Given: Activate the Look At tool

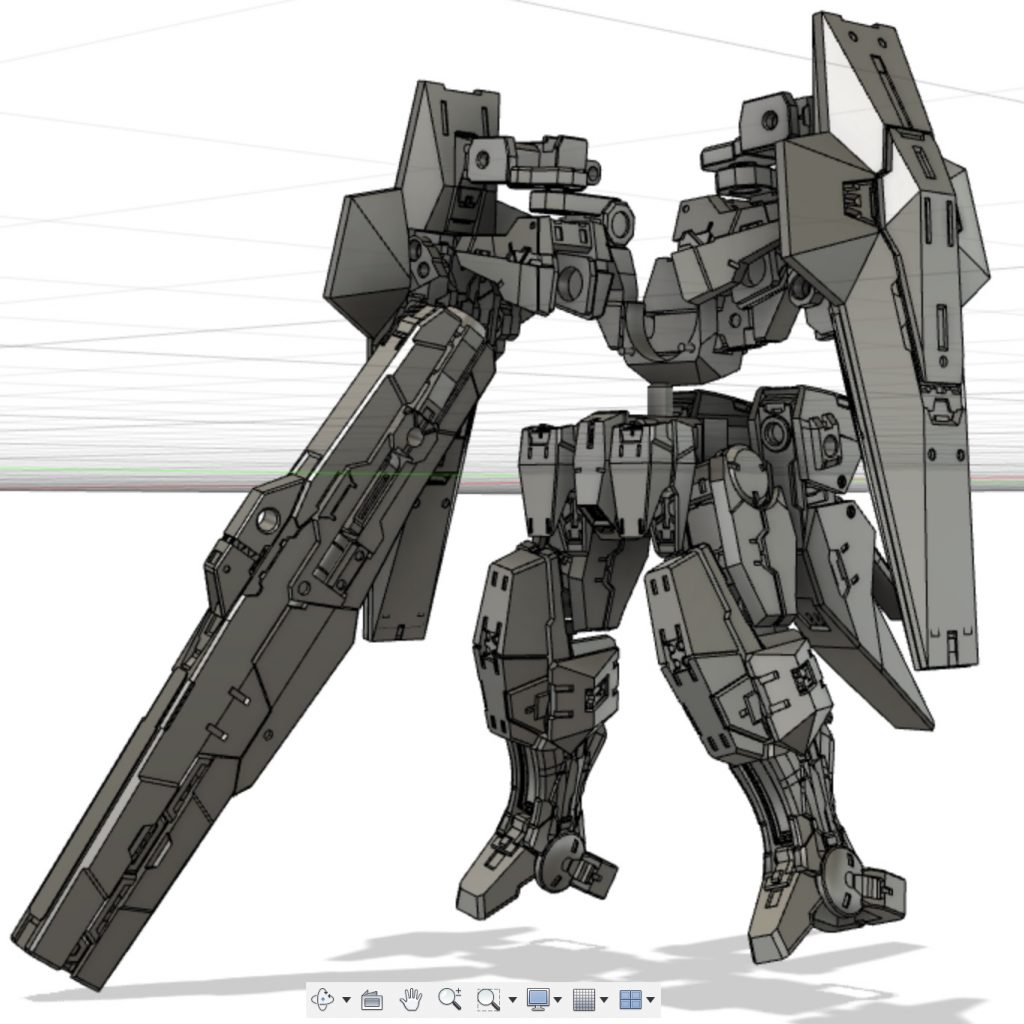Looking at the screenshot, I should click(374, 1000).
